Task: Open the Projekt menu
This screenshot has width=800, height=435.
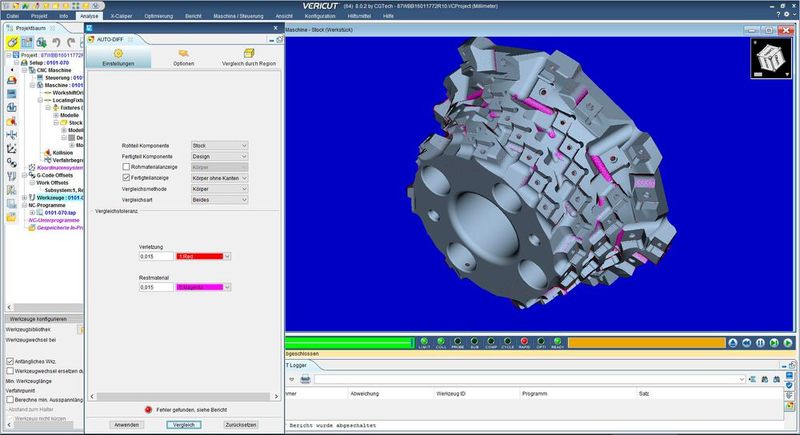Action: tap(39, 16)
